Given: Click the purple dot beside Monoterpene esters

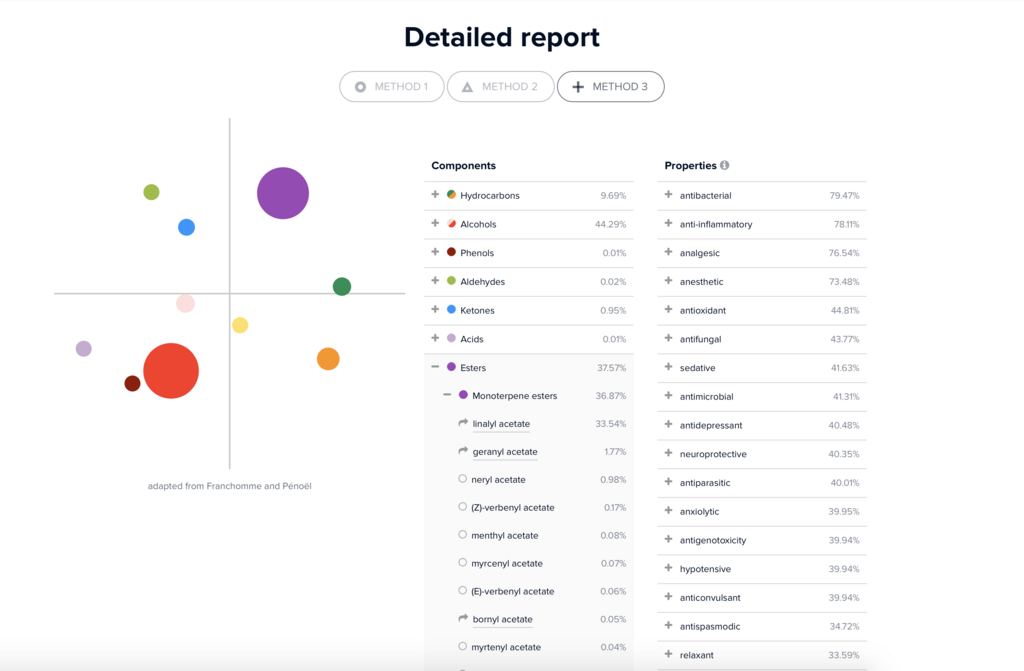Looking at the screenshot, I should (464, 395).
